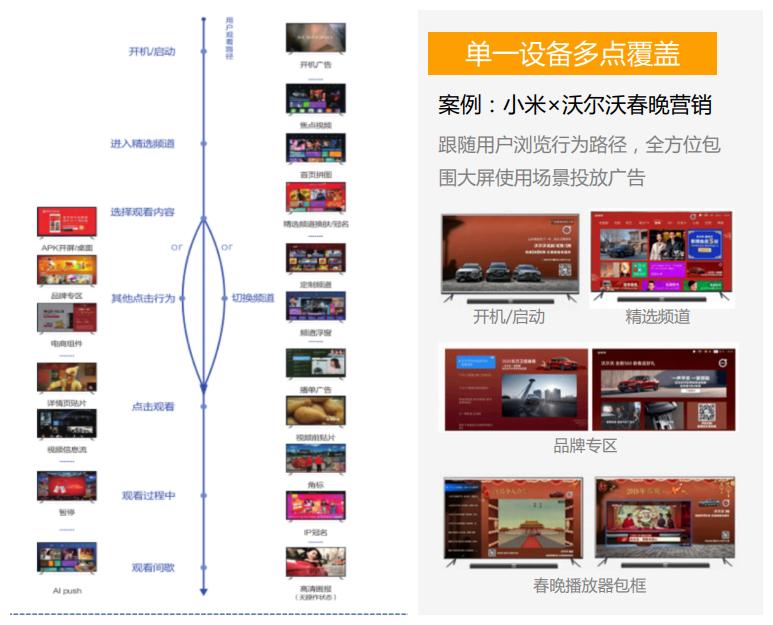Screen dimensions: 773x625
Task: Click the 切换频道 branch node
Action: (224, 298)
